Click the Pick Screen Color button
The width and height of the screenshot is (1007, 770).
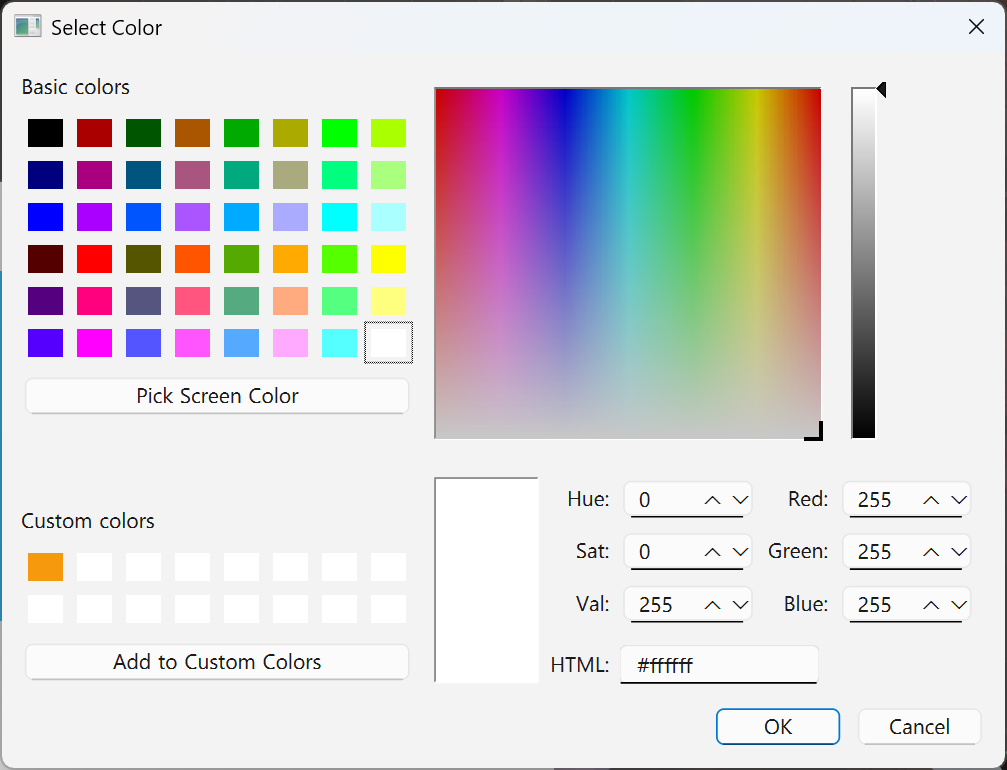[217, 396]
